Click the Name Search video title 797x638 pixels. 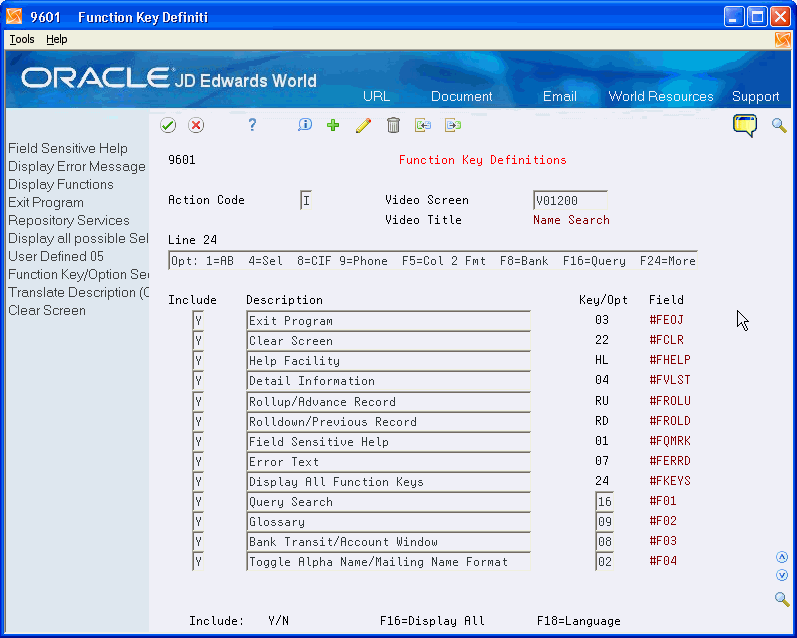pyautogui.click(x=571, y=220)
